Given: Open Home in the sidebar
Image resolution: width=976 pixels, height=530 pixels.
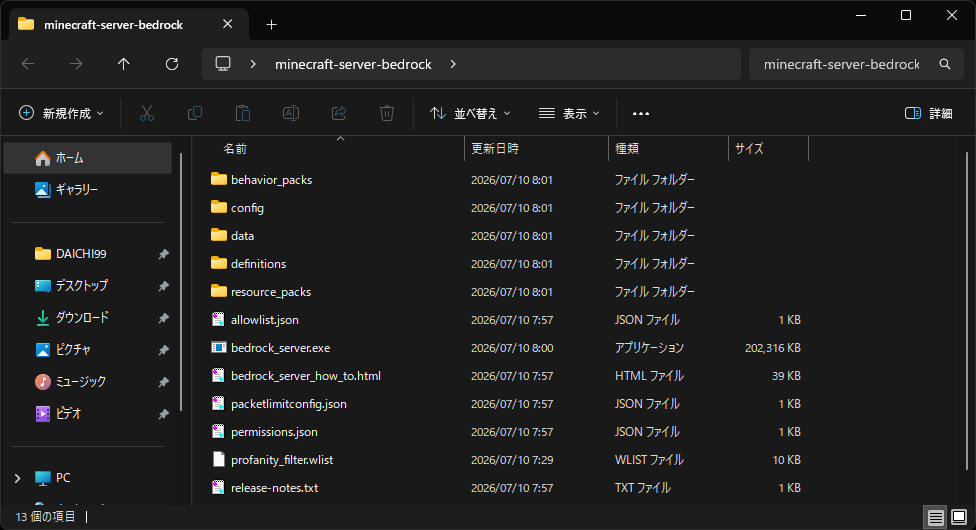Looking at the screenshot, I should [88, 158].
